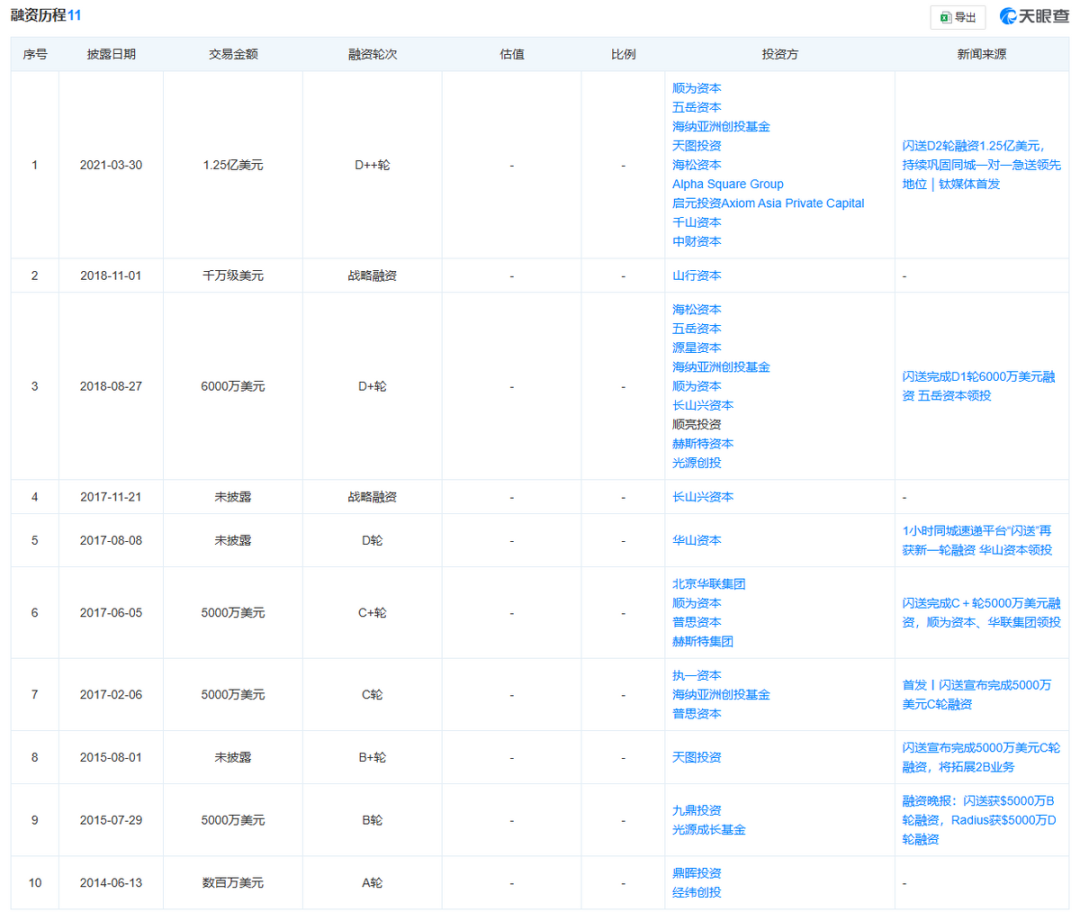Open 五岳资本 investor in the D++轮 row
This screenshot has width=1080, height=921.
pos(696,107)
